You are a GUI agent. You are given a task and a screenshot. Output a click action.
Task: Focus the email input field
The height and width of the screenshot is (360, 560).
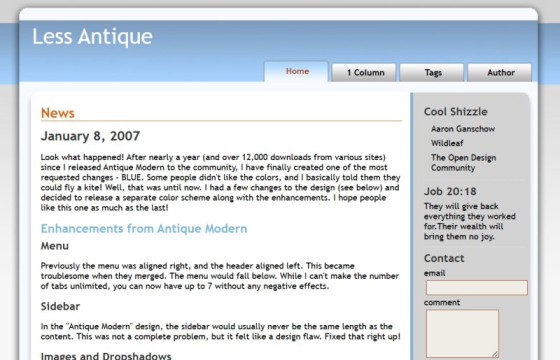click(477, 288)
